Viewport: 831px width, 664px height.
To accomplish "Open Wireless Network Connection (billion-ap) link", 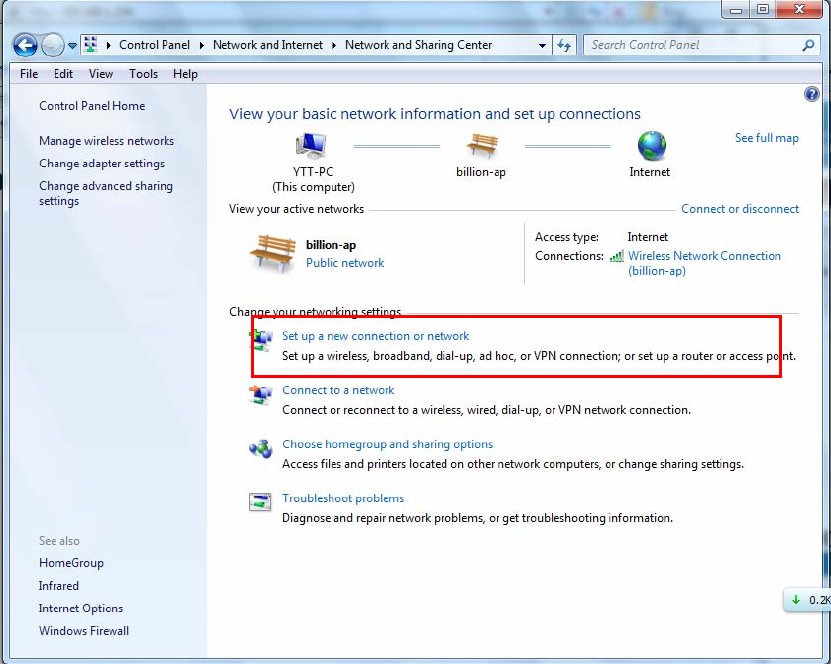I will point(704,263).
